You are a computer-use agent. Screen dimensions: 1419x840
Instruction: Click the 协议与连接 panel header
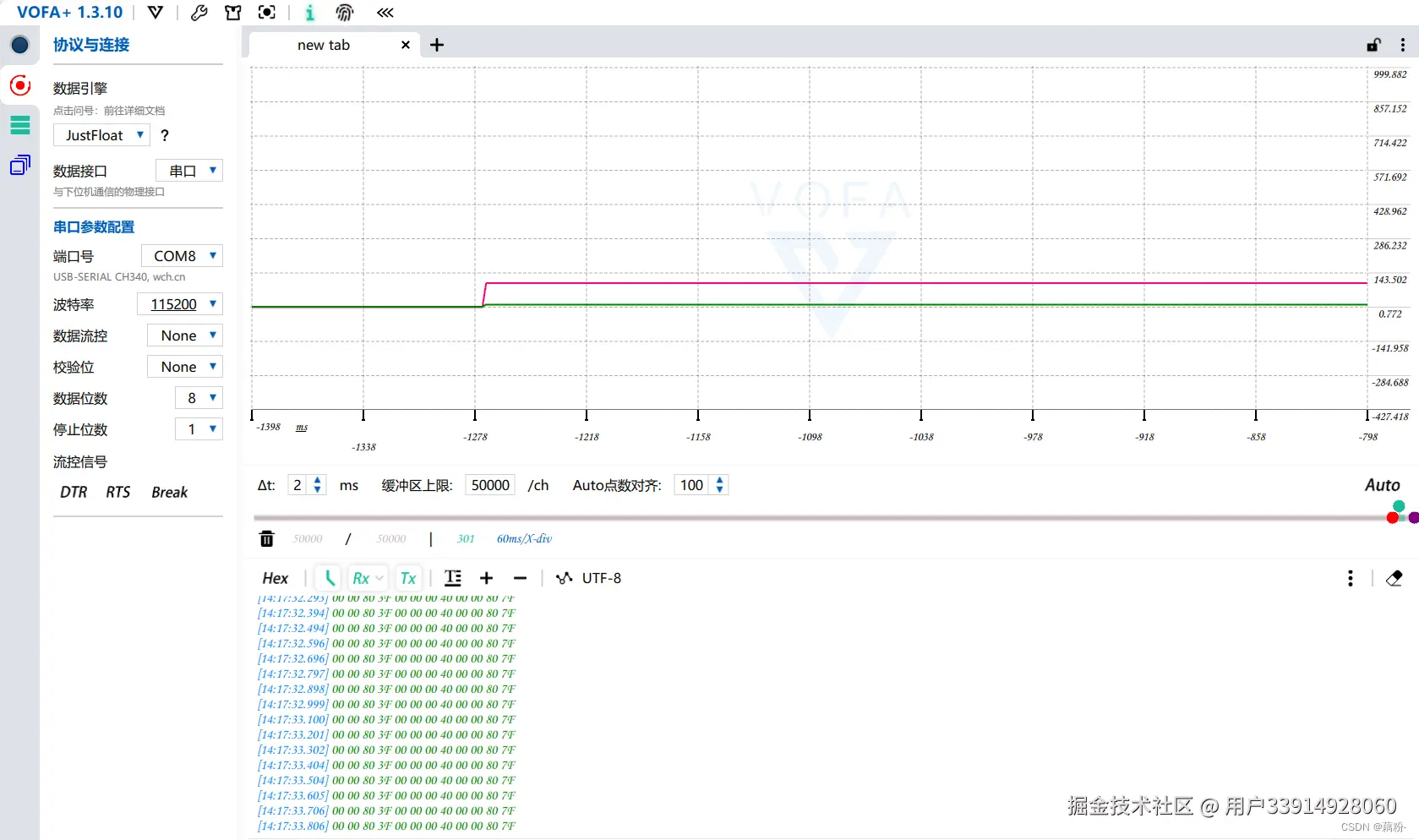click(91, 45)
